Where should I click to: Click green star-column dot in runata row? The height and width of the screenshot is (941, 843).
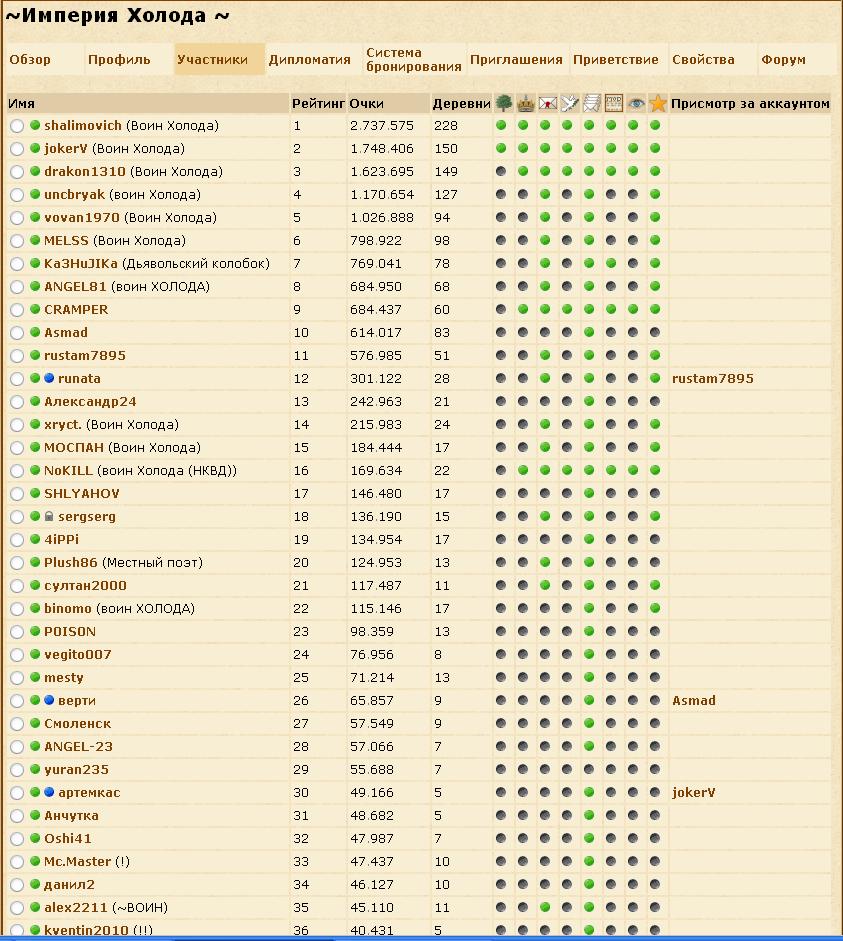(655, 378)
